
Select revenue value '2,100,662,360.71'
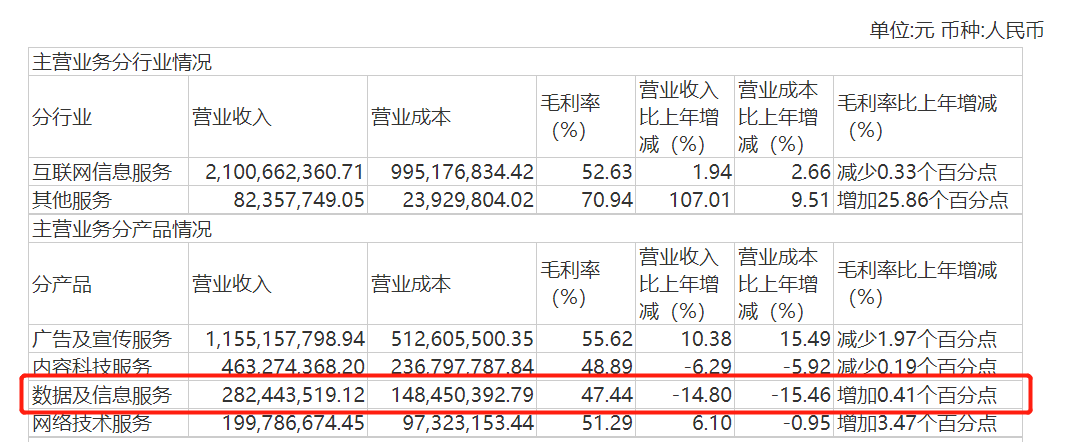point(284,171)
